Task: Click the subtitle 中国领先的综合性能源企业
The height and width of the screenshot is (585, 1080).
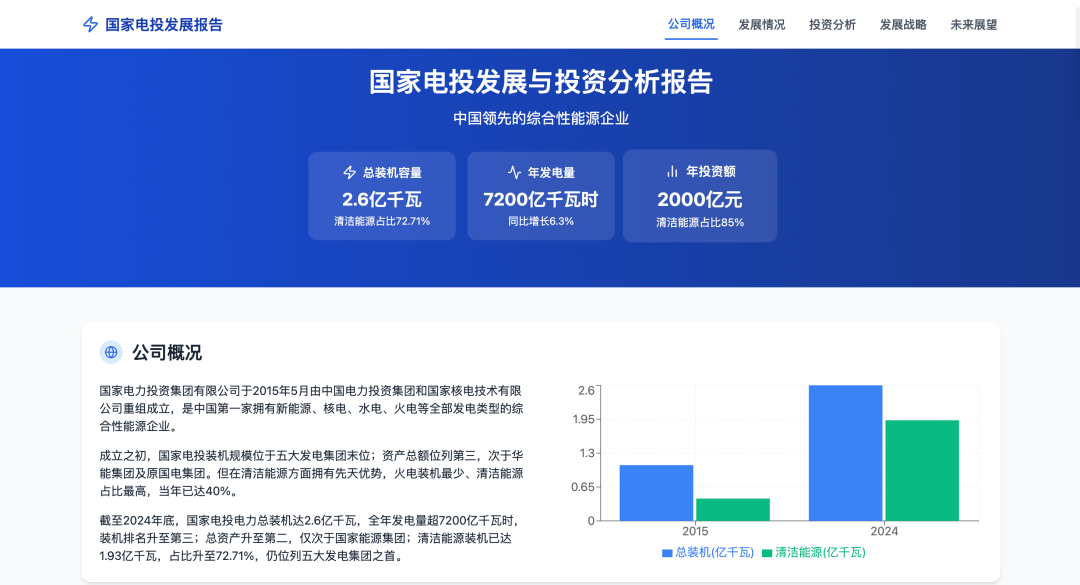Action: click(541, 119)
